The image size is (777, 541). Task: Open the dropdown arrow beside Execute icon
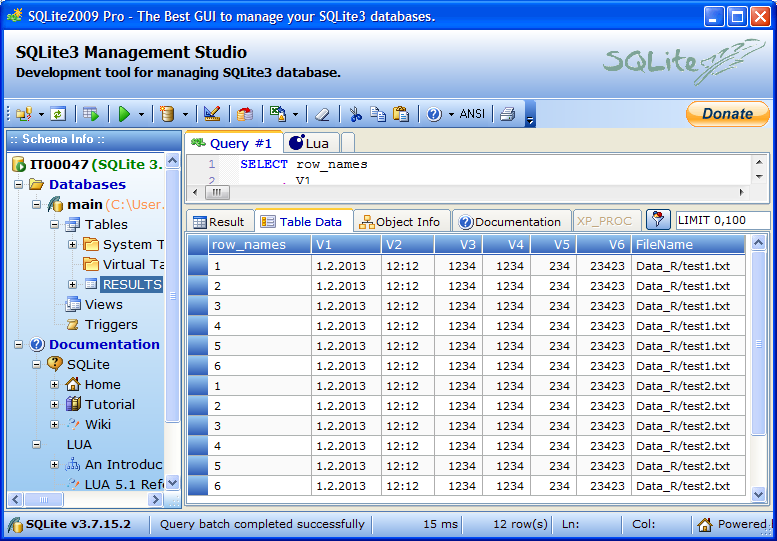click(142, 114)
